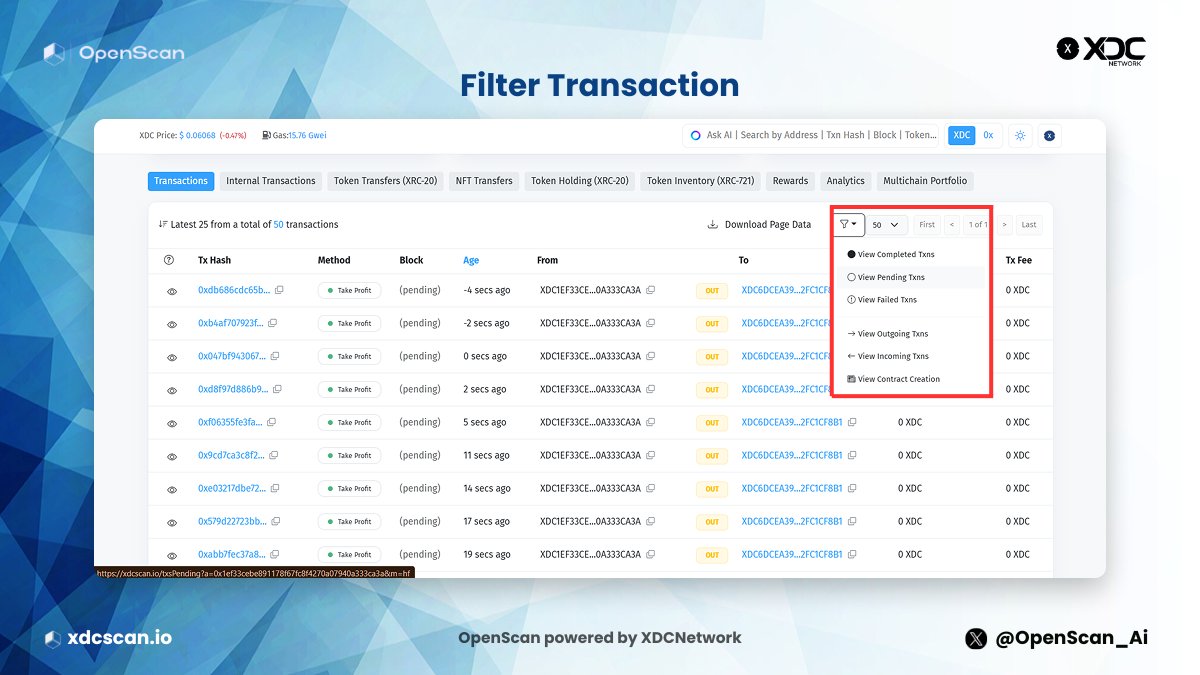Copy To address in 17 secs ago row
This screenshot has width=1200, height=675.
click(x=852, y=521)
